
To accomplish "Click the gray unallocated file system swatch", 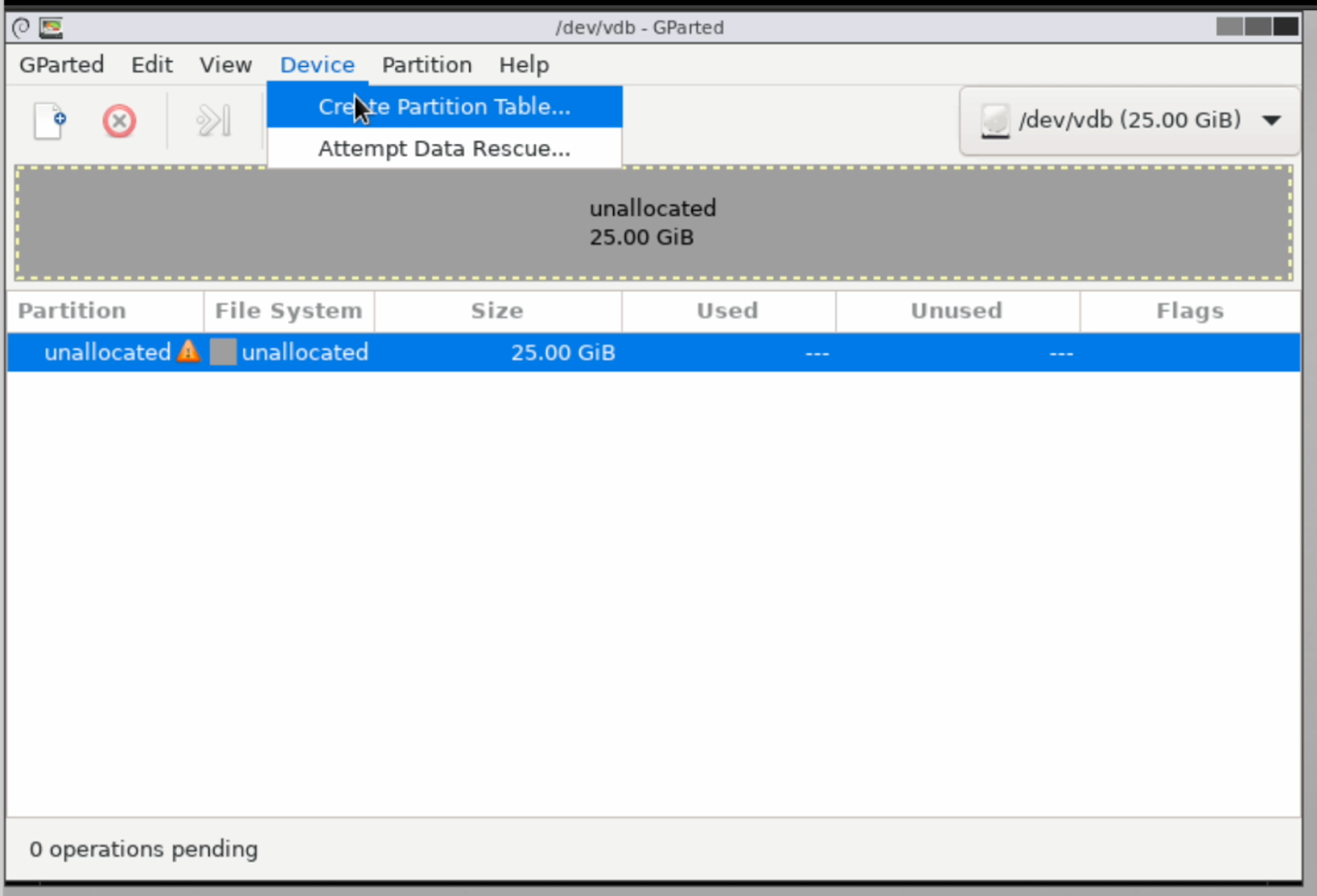I will pyautogui.click(x=223, y=352).
